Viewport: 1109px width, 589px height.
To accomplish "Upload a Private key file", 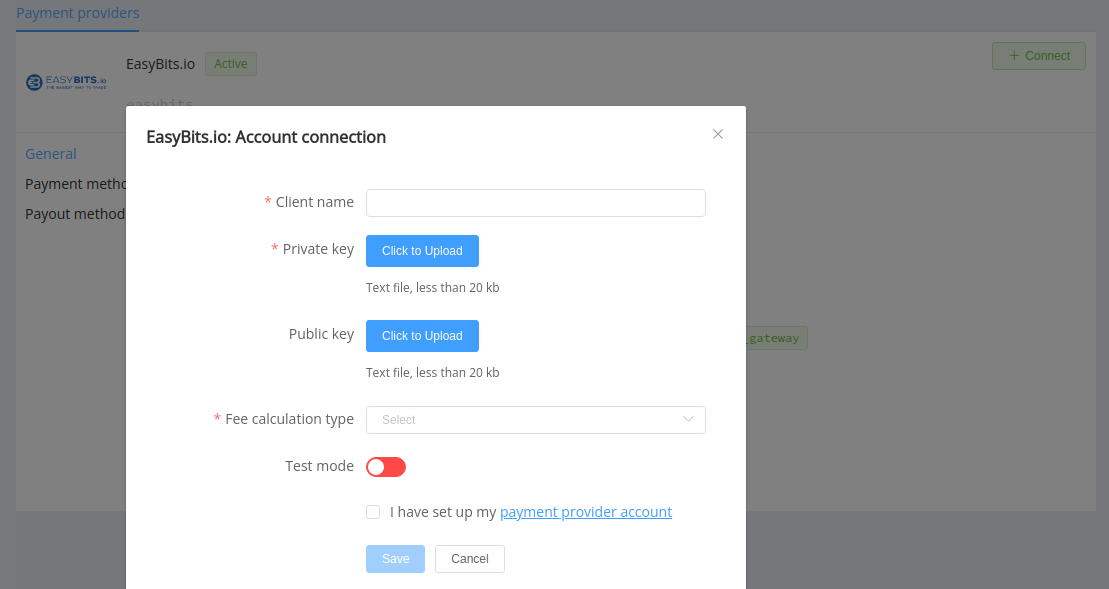I will click(422, 251).
